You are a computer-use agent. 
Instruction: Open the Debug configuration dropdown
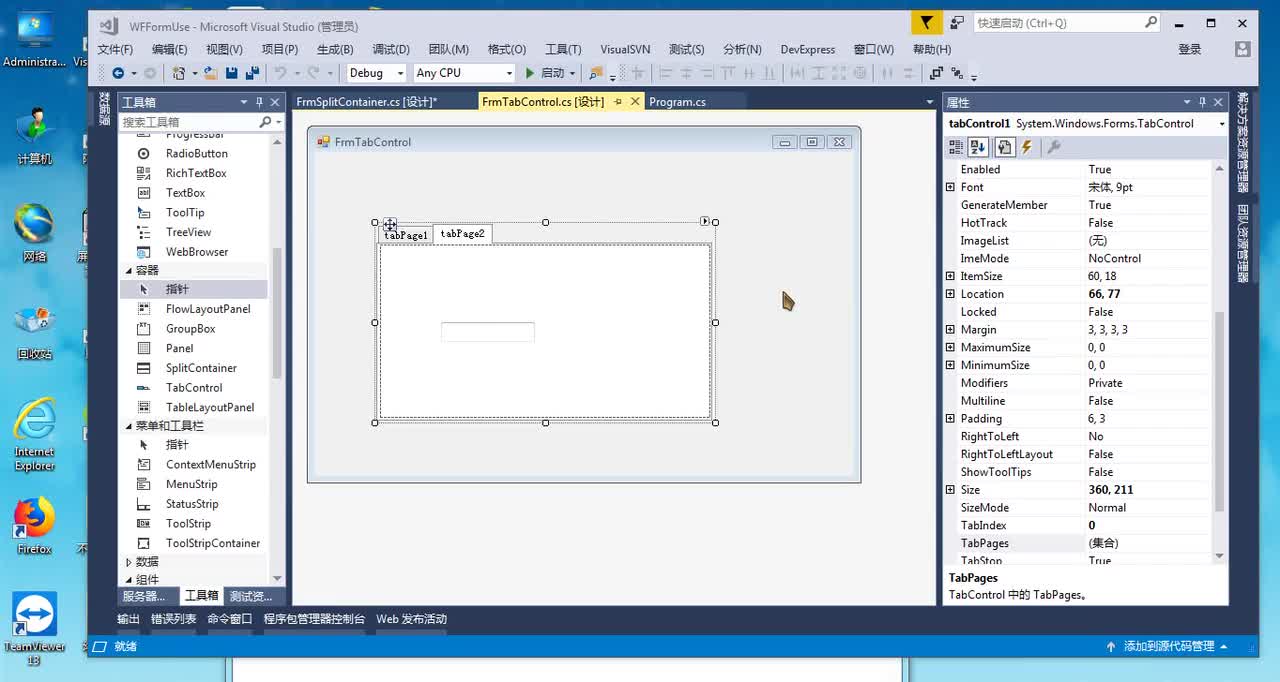(400, 73)
